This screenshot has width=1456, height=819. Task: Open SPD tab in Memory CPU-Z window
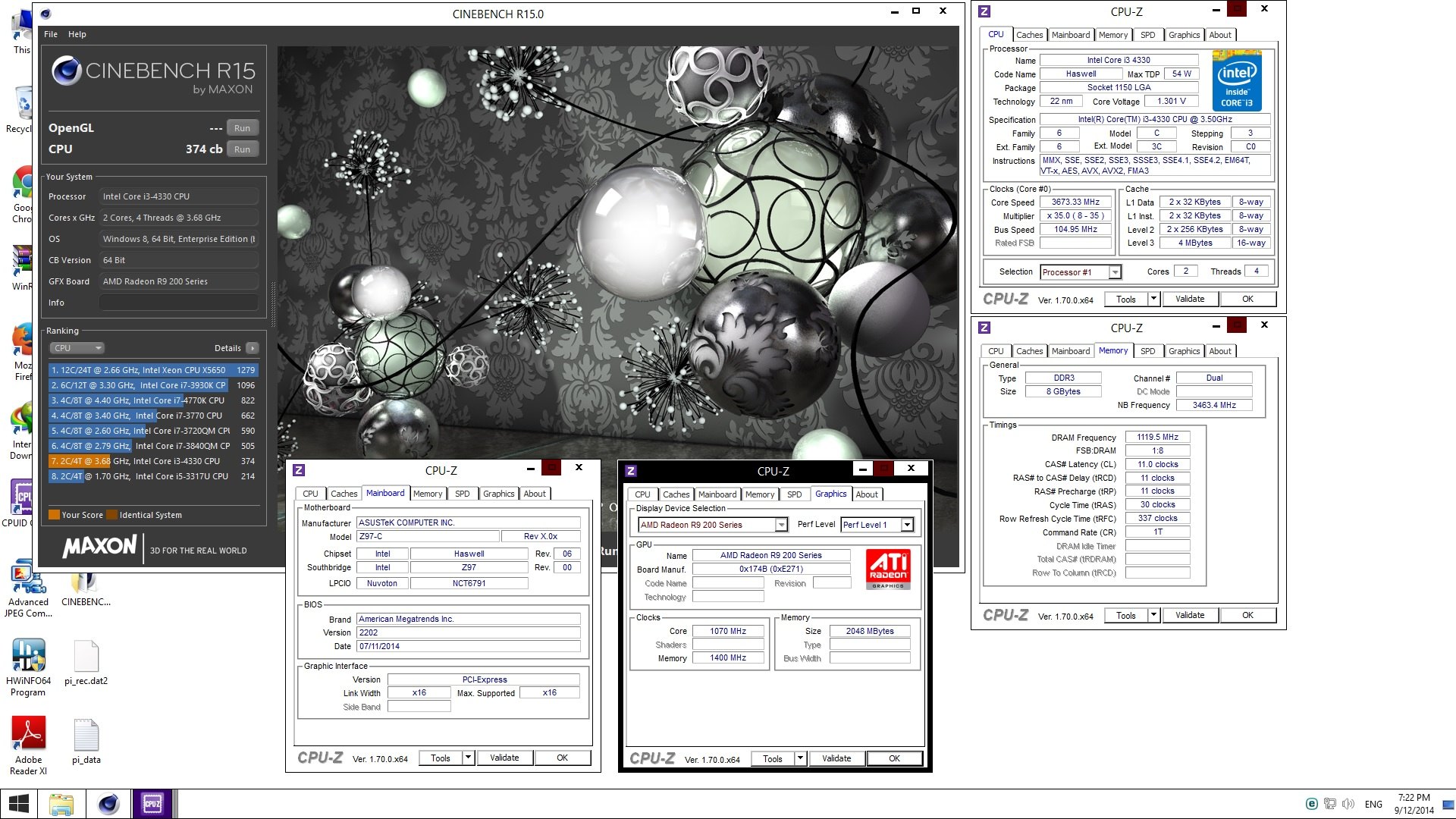pos(1147,351)
